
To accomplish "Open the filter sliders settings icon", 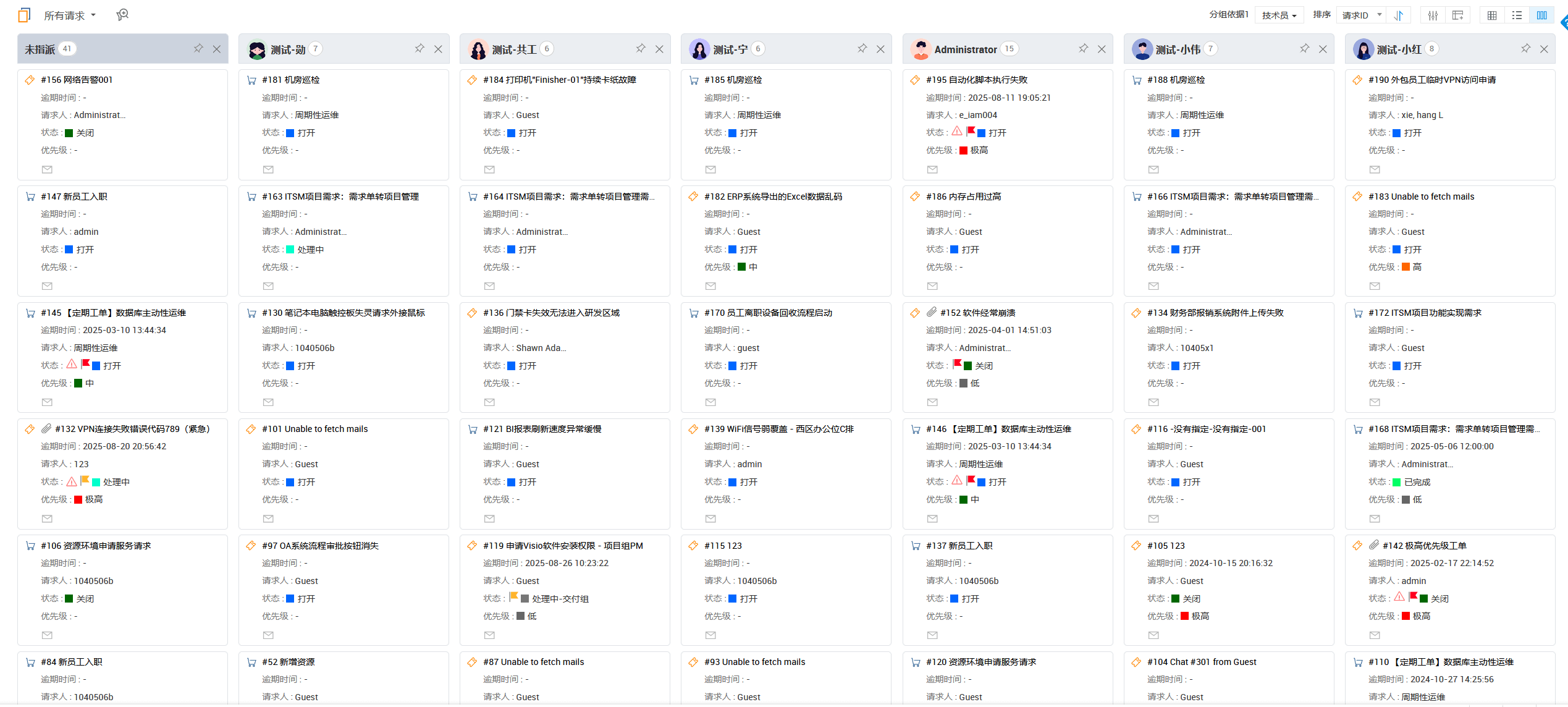I will pos(1433,15).
